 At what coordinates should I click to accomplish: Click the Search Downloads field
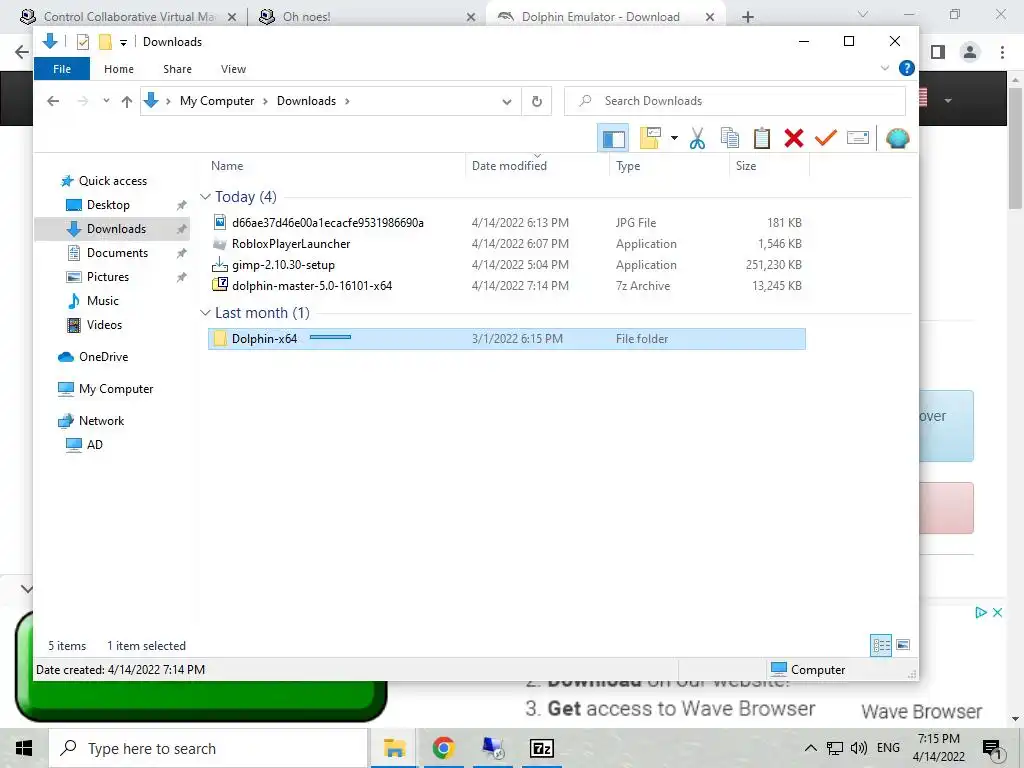pos(735,101)
